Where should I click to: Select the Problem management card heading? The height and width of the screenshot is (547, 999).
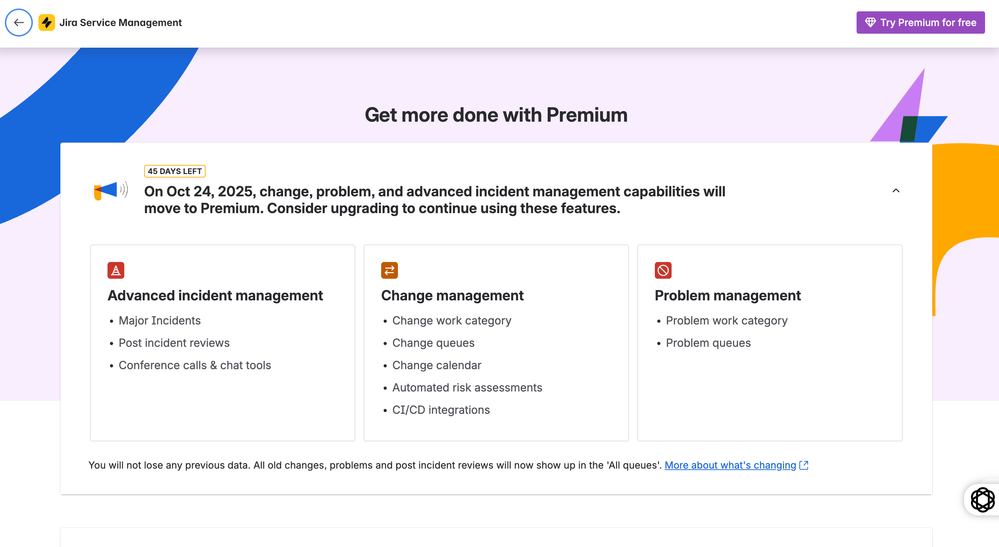pos(728,295)
